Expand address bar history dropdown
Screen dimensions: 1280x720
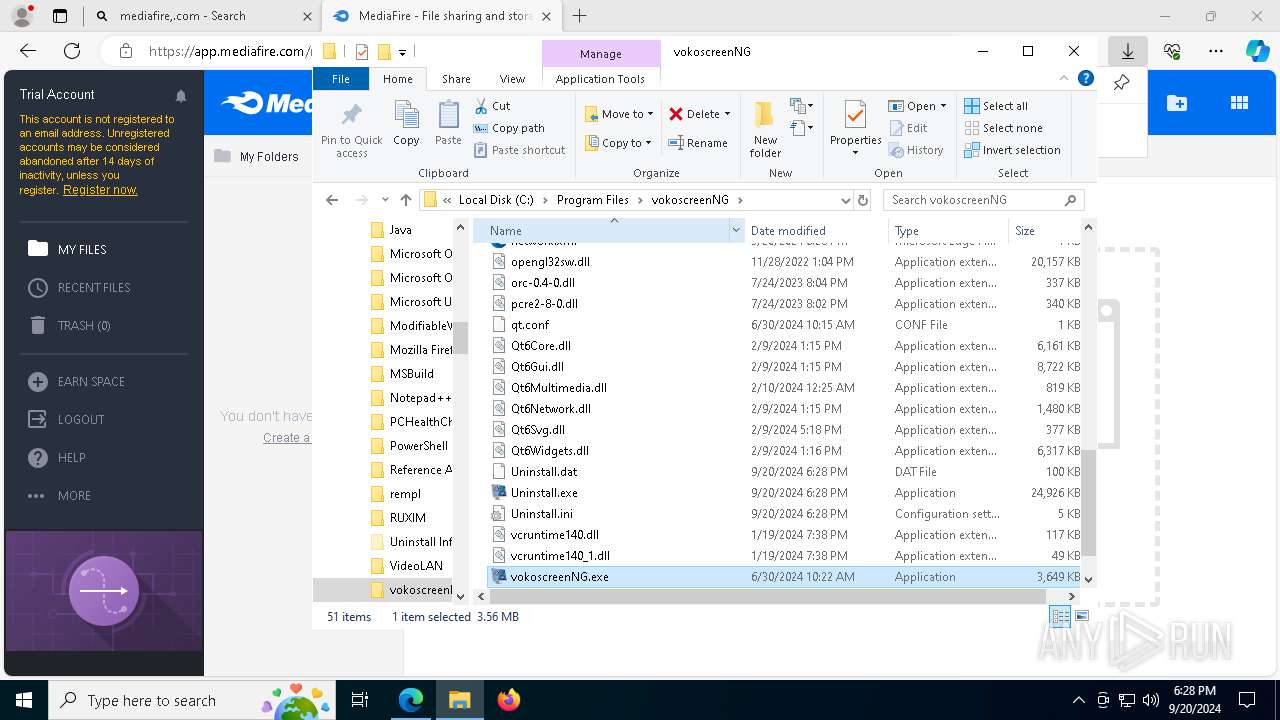coord(846,200)
